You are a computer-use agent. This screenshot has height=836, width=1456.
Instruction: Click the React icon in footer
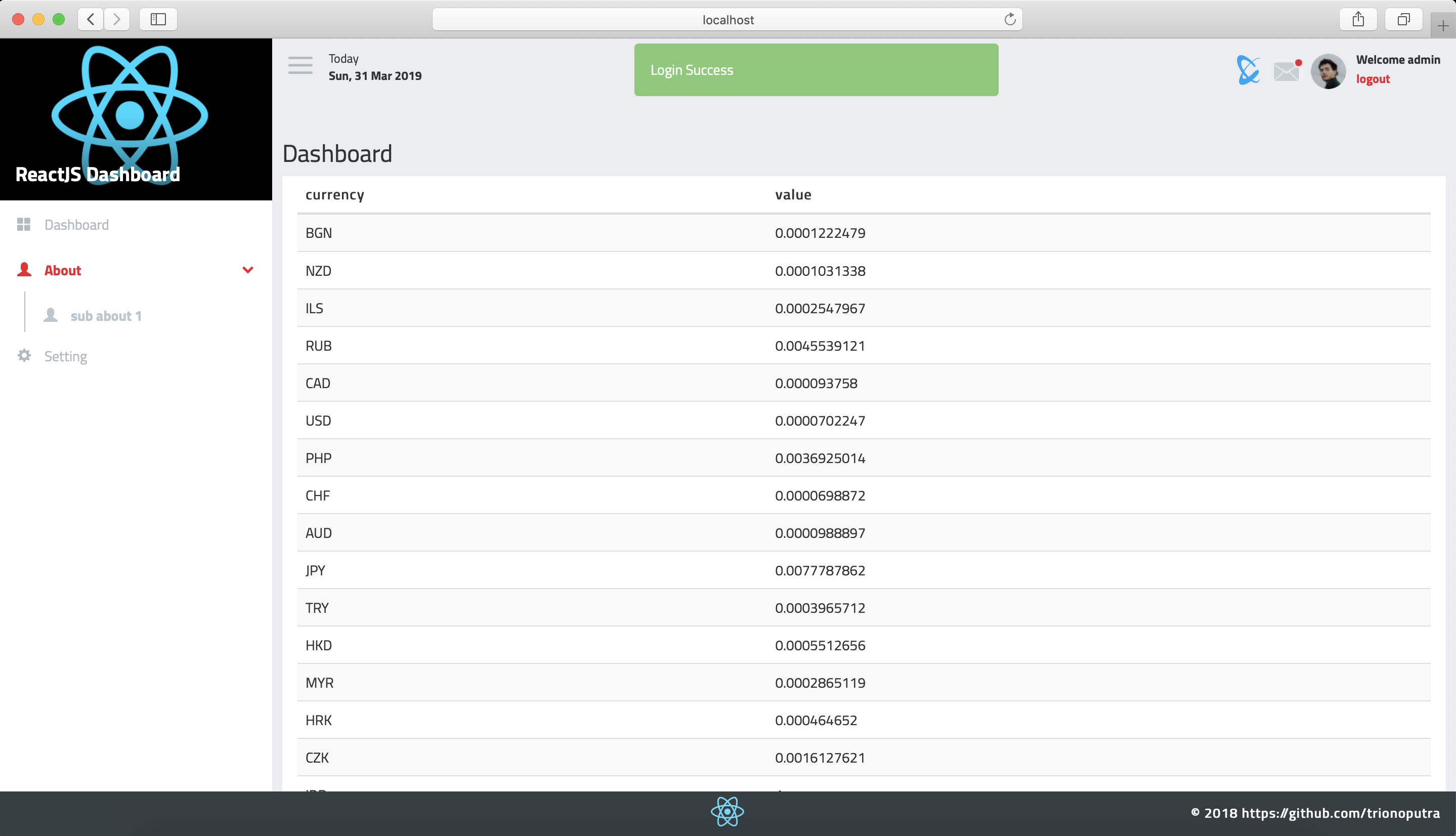727,812
